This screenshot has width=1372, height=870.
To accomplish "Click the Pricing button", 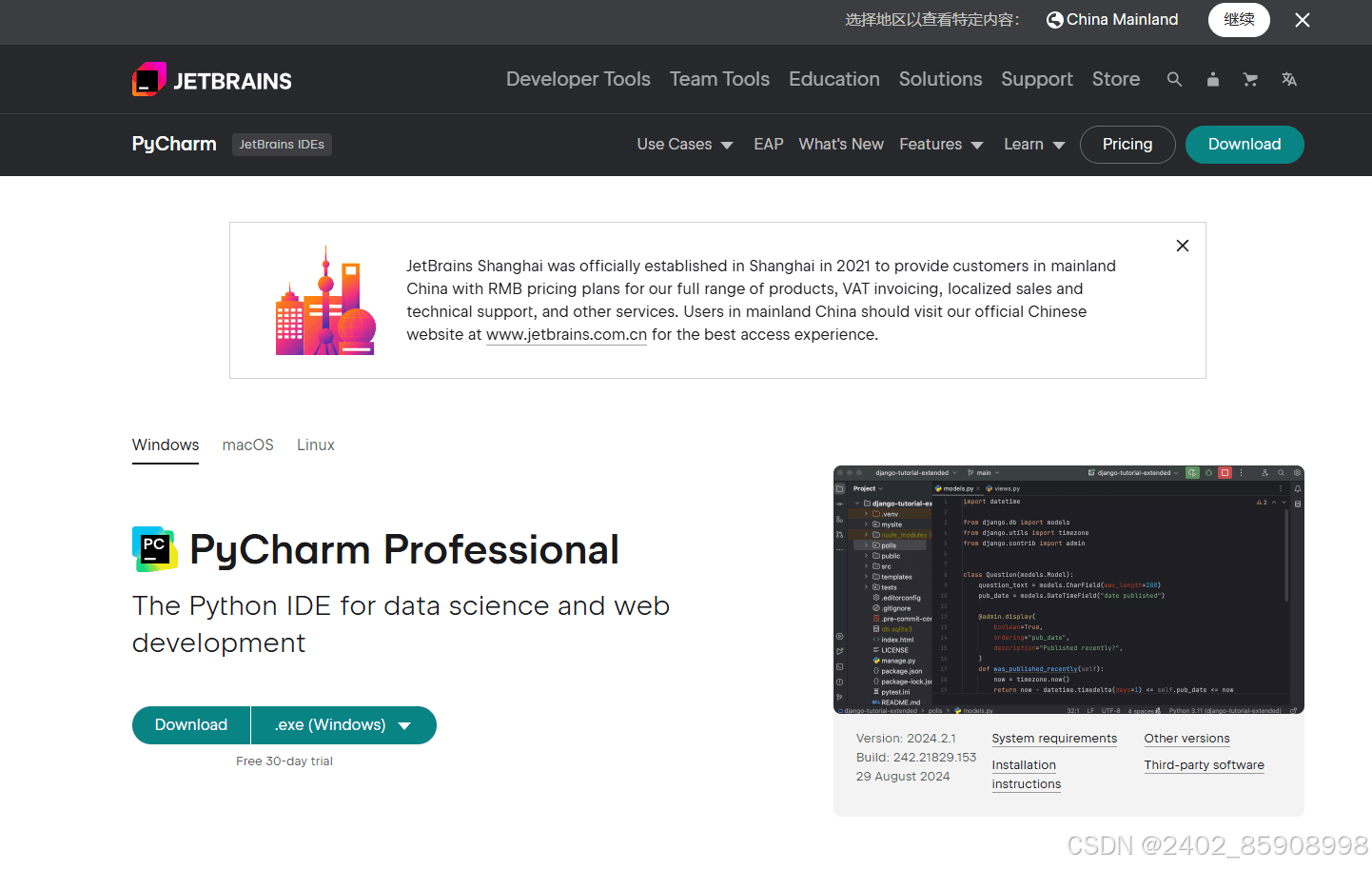I will tap(1127, 145).
